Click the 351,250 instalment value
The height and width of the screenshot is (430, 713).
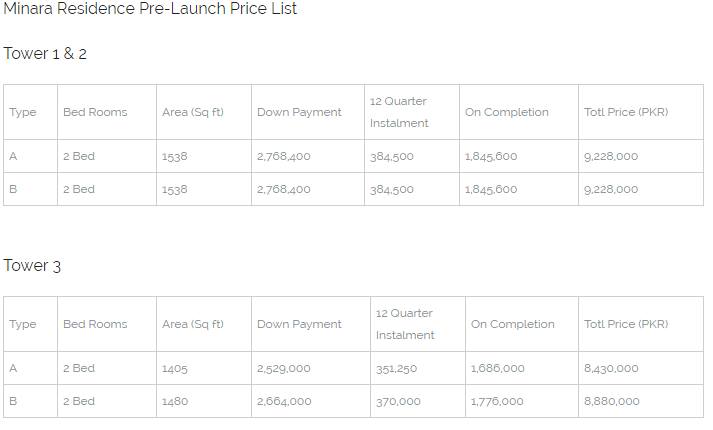(x=396, y=369)
